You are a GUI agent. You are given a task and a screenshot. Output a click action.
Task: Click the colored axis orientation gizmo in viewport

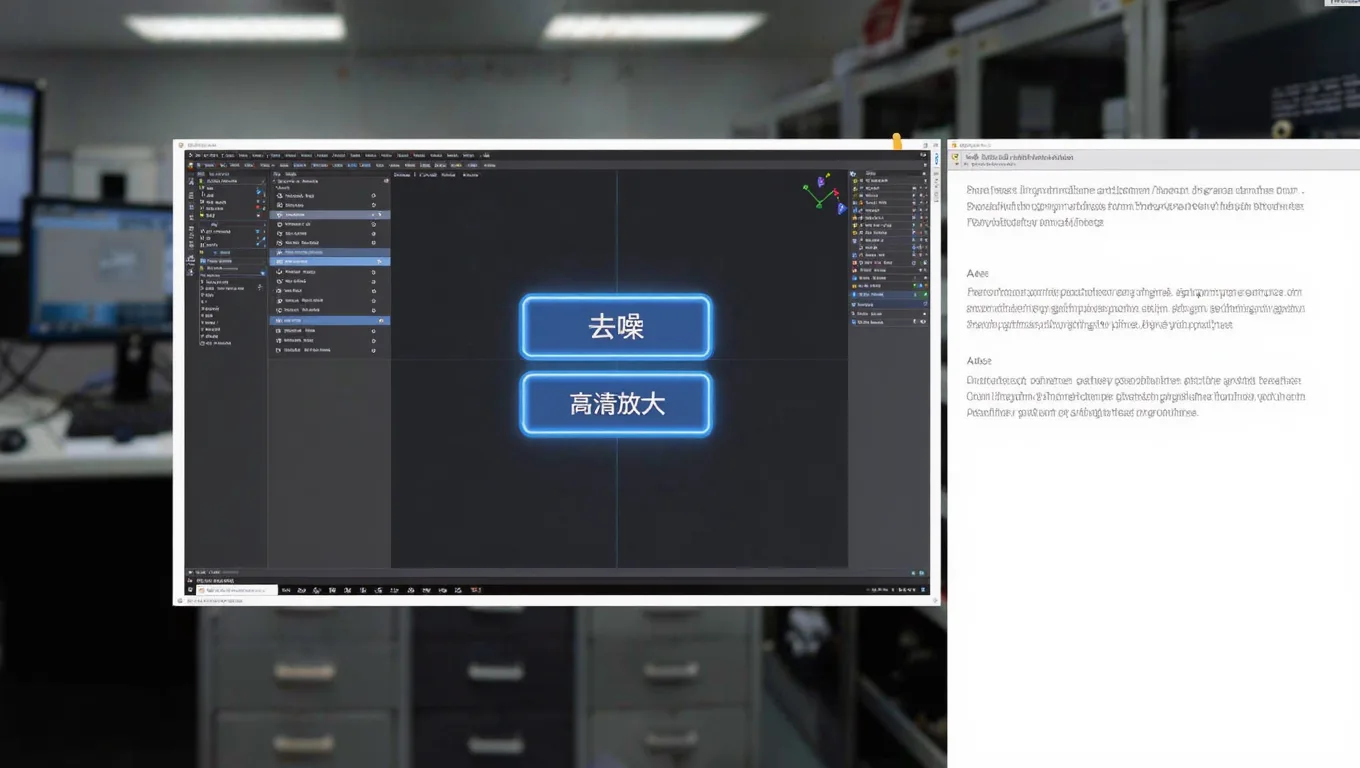pyautogui.click(x=825, y=194)
